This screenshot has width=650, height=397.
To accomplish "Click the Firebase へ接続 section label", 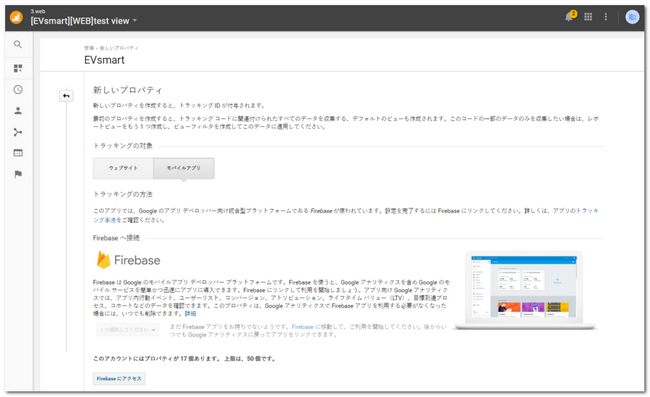I will pyautogui.click(x=116, y=238).
